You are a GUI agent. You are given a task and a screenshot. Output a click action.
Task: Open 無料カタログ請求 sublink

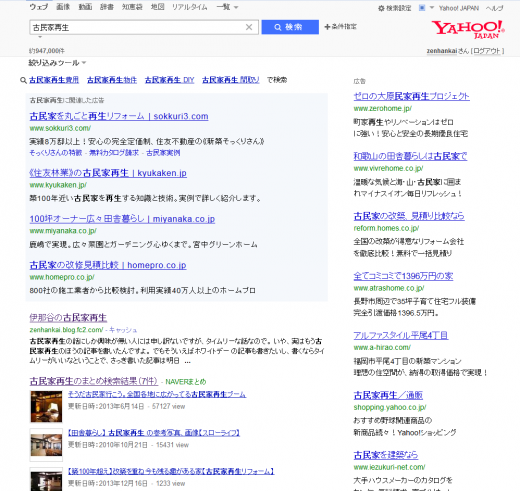tap(114, 153)
